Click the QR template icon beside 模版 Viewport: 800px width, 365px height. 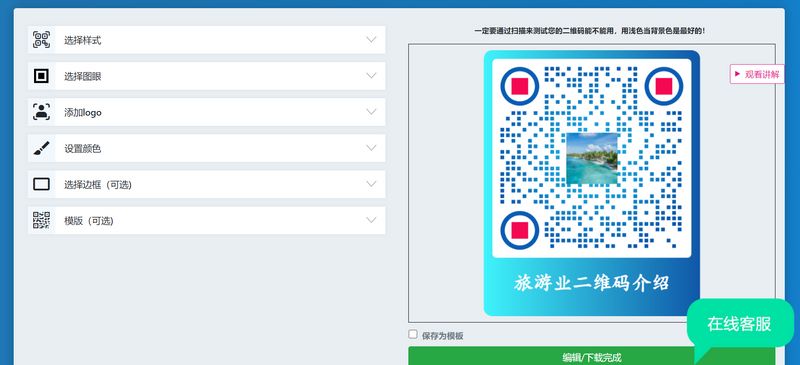41,221
